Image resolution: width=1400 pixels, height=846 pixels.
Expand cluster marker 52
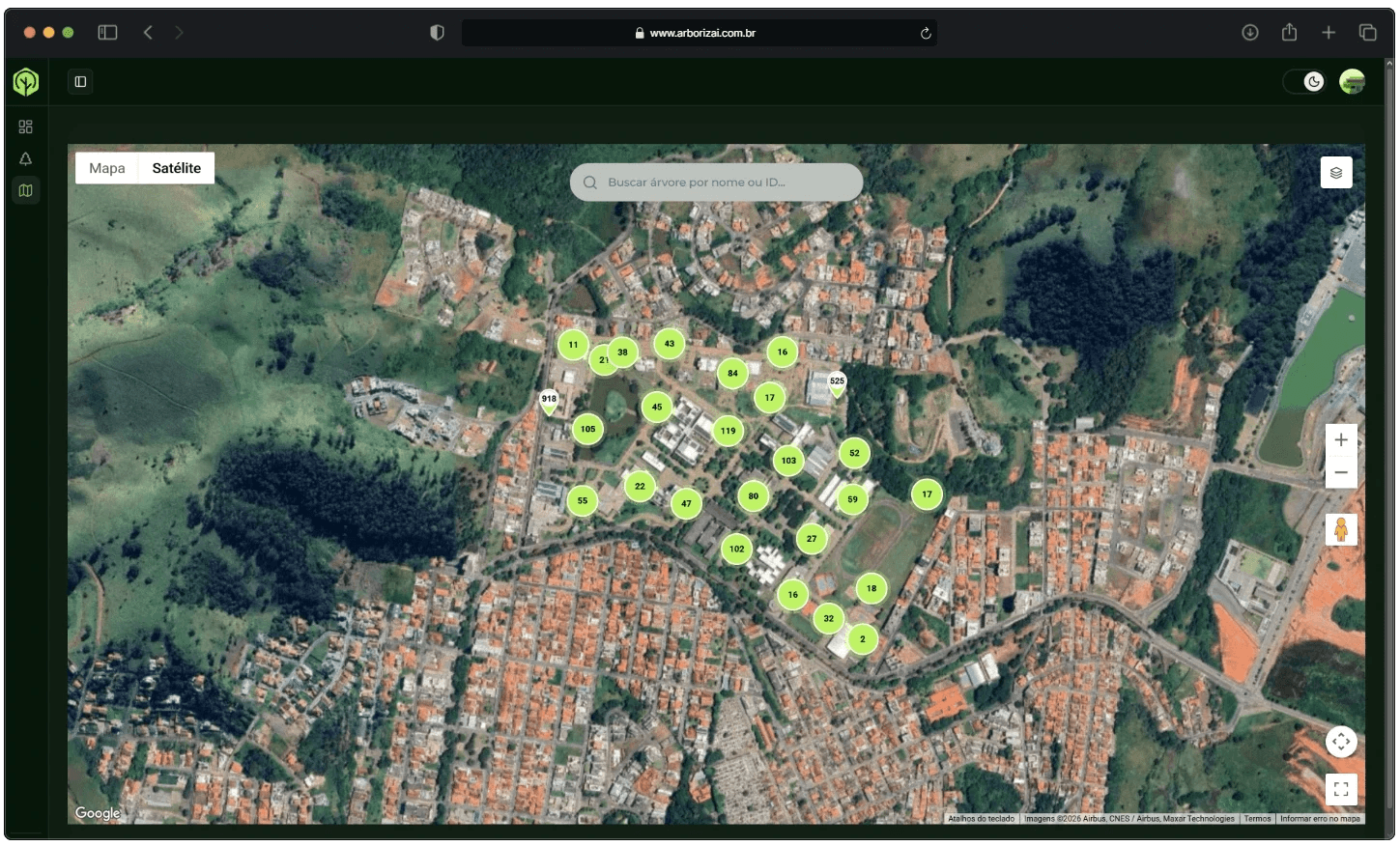pos(854,453)
